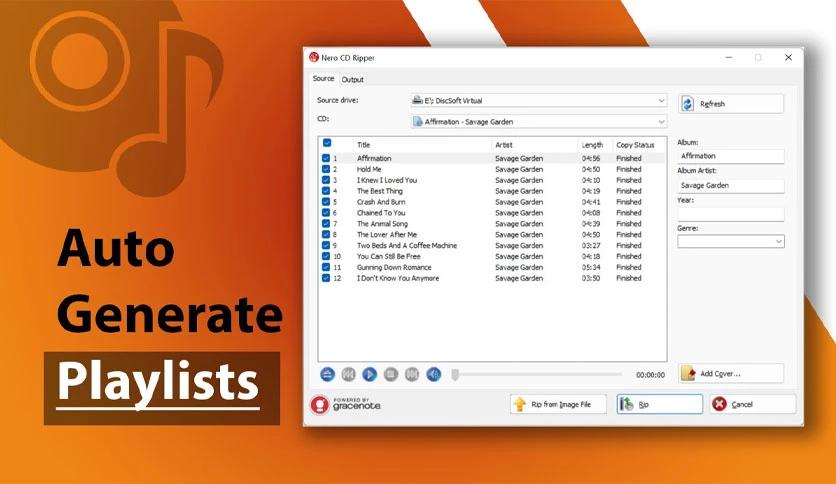Expand the Genre dropdown
The height and width of the screenshot is (484, 836).
tap(731, 241)
